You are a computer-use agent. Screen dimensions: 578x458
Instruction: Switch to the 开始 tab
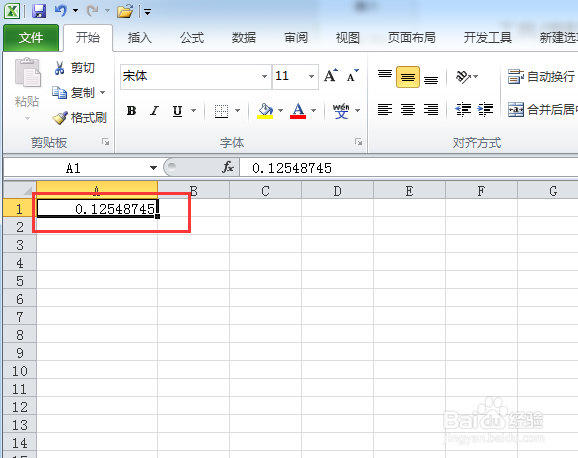point(88,38)
